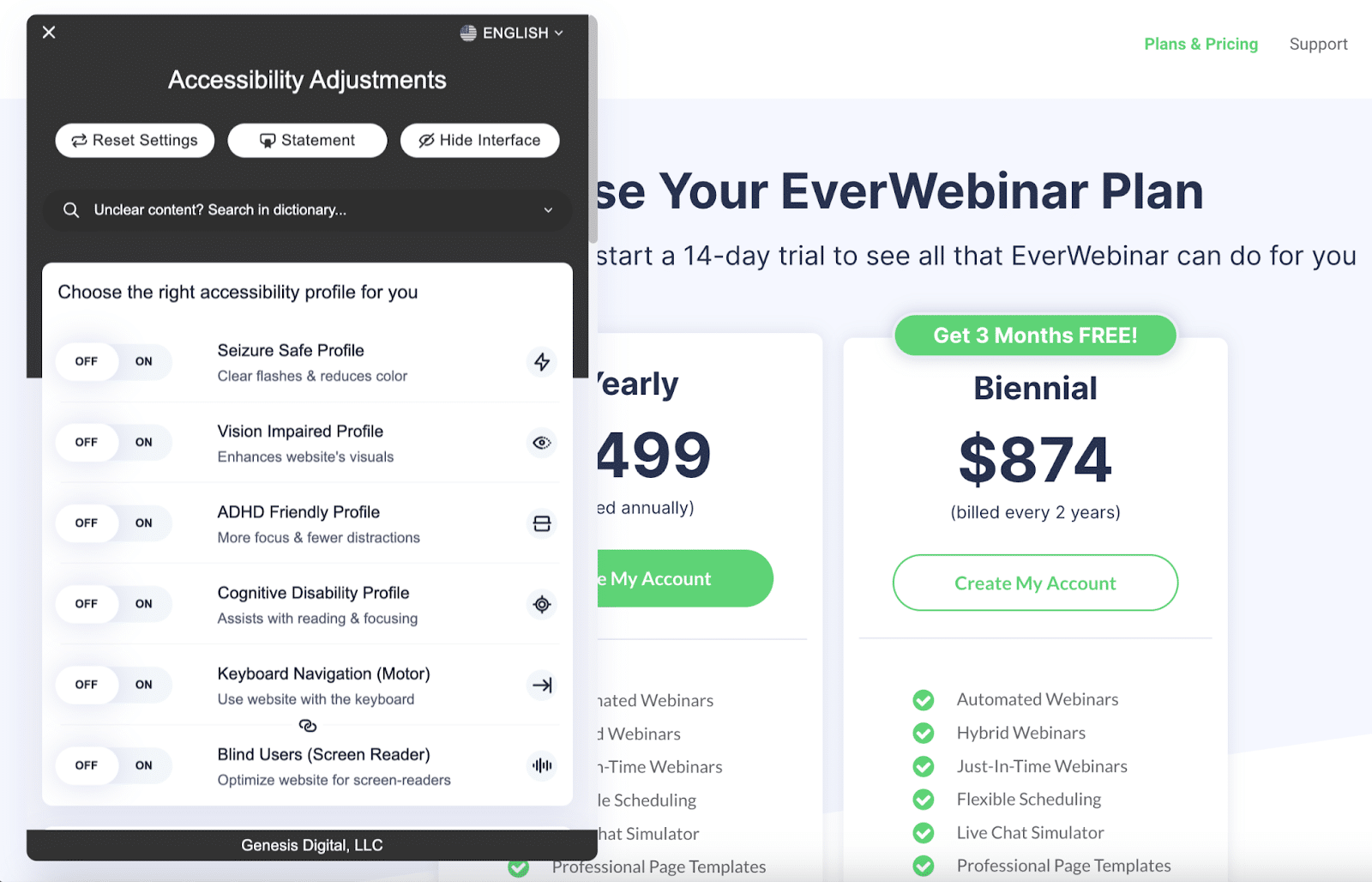Image resolution: width=1372 pixels, height=882 pixels.
Task: Click the tab-arrow Keyboard Navigation icon
Action: (542, 685)
